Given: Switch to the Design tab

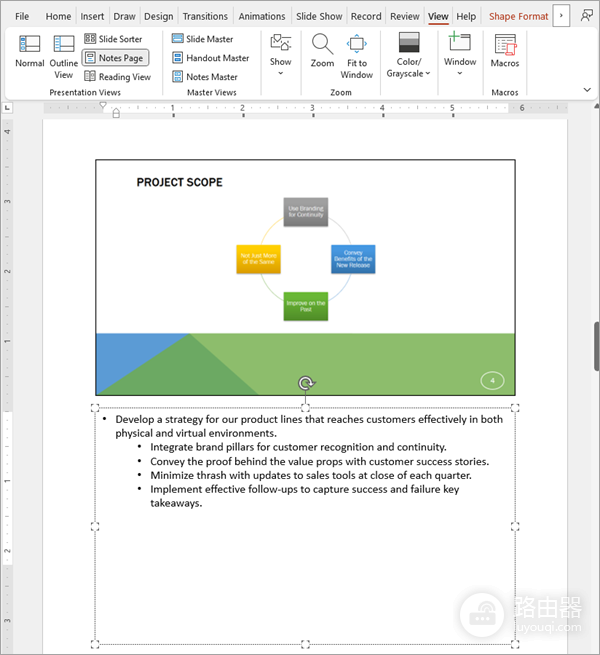Looking at the screenshot, I should 158,16.
